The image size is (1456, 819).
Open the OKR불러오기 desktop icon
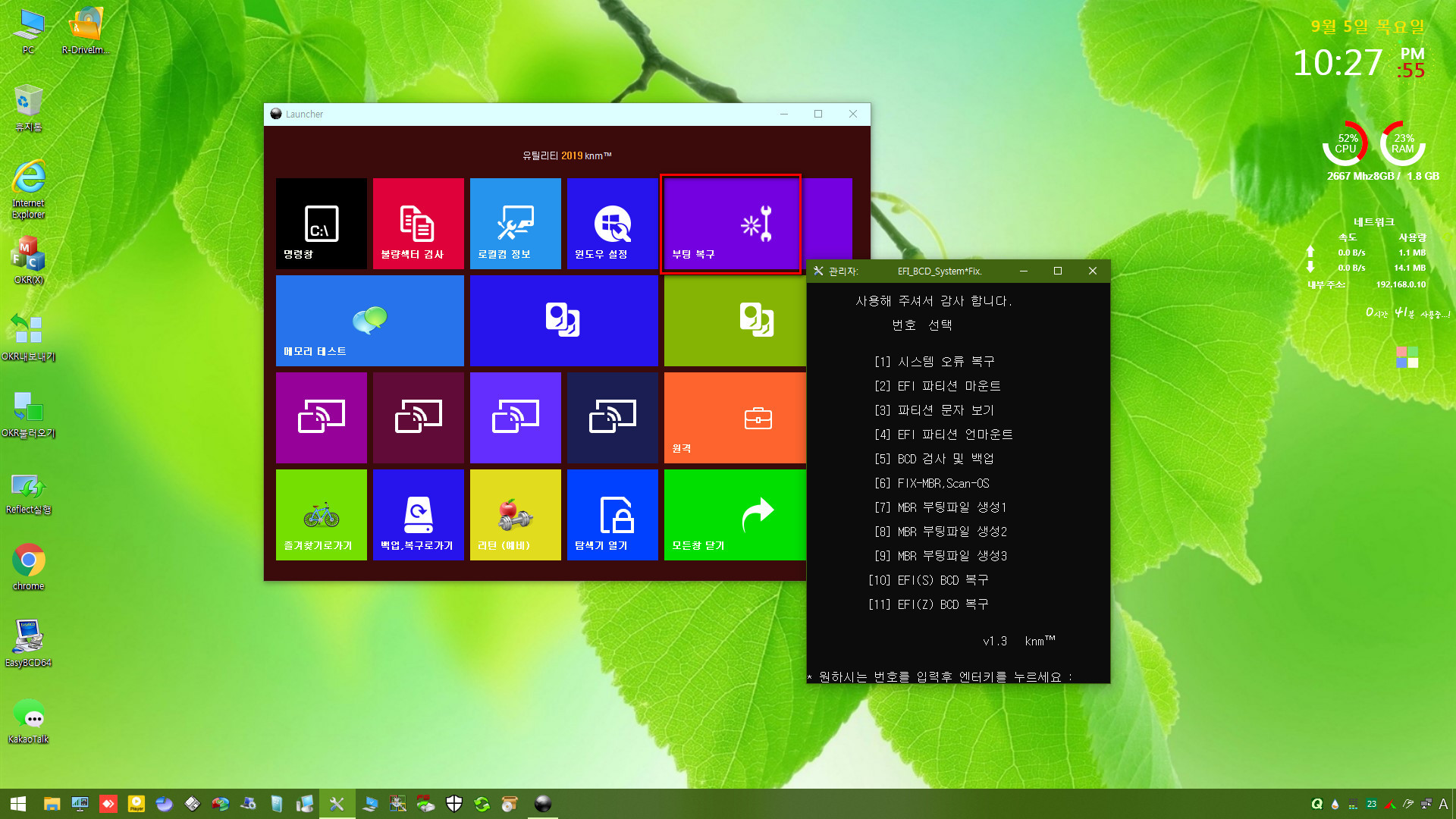tap(28, 414)
